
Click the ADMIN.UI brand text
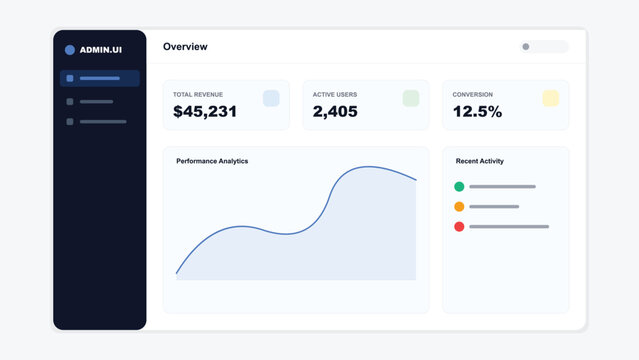tap(101, 50)
